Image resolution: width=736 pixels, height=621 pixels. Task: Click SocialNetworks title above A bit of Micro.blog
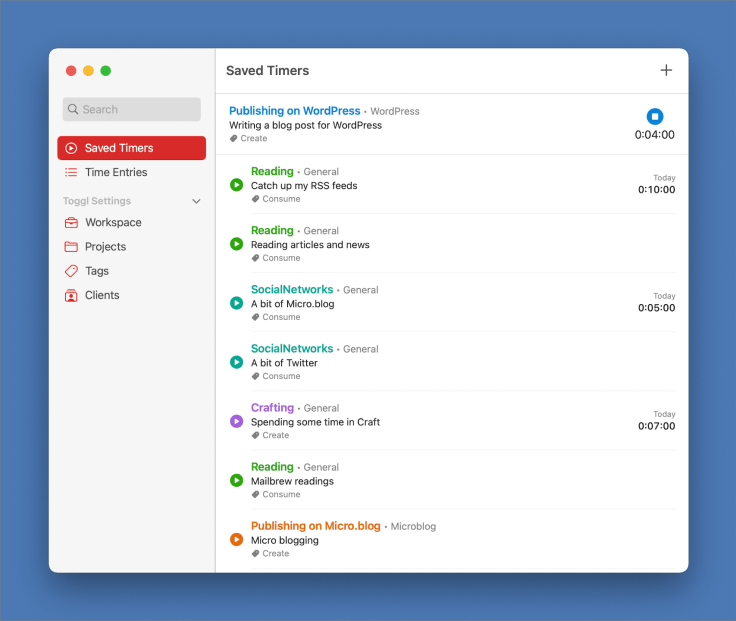292,289
